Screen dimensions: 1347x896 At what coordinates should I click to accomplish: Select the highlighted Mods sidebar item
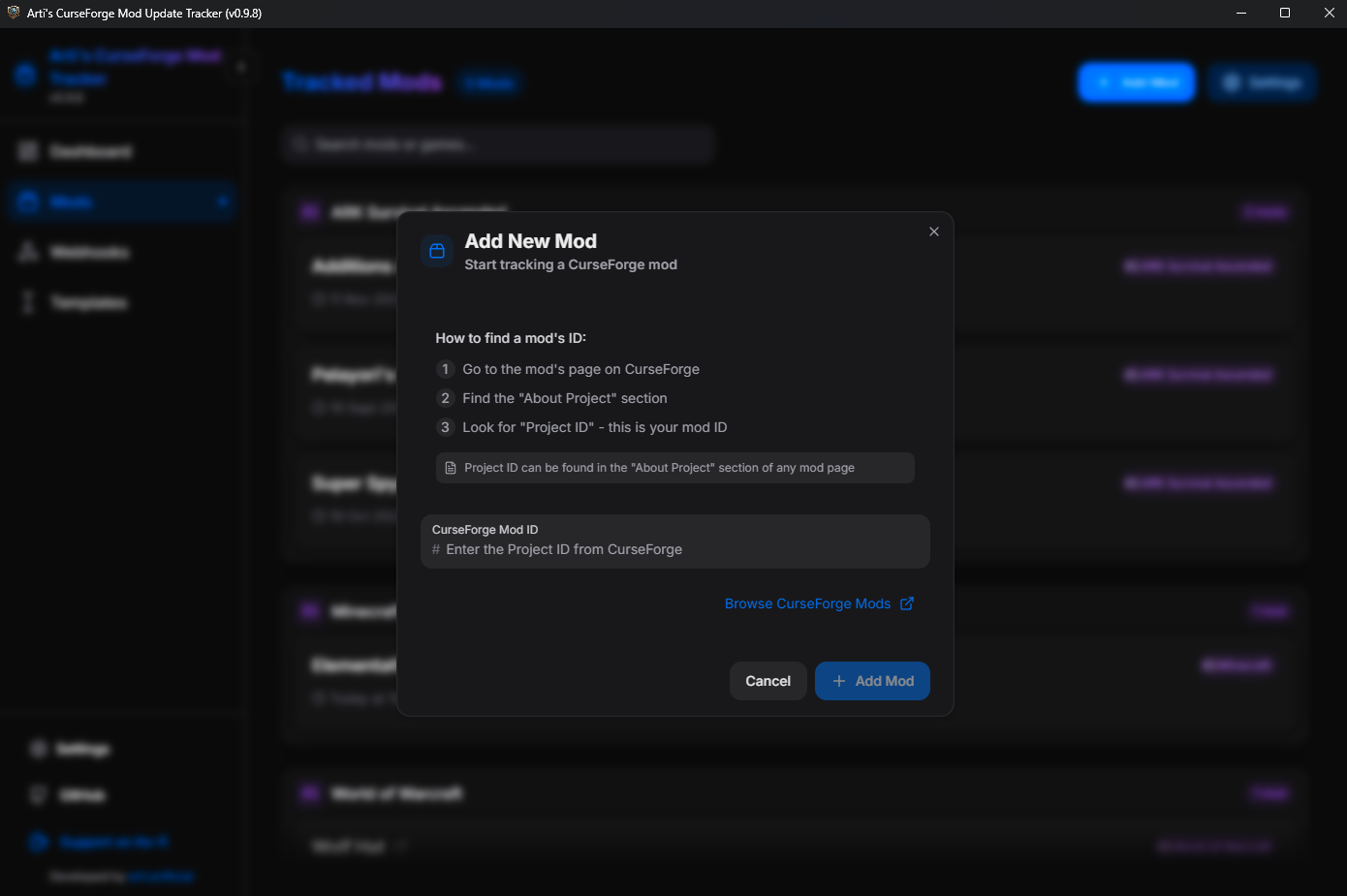121,201
